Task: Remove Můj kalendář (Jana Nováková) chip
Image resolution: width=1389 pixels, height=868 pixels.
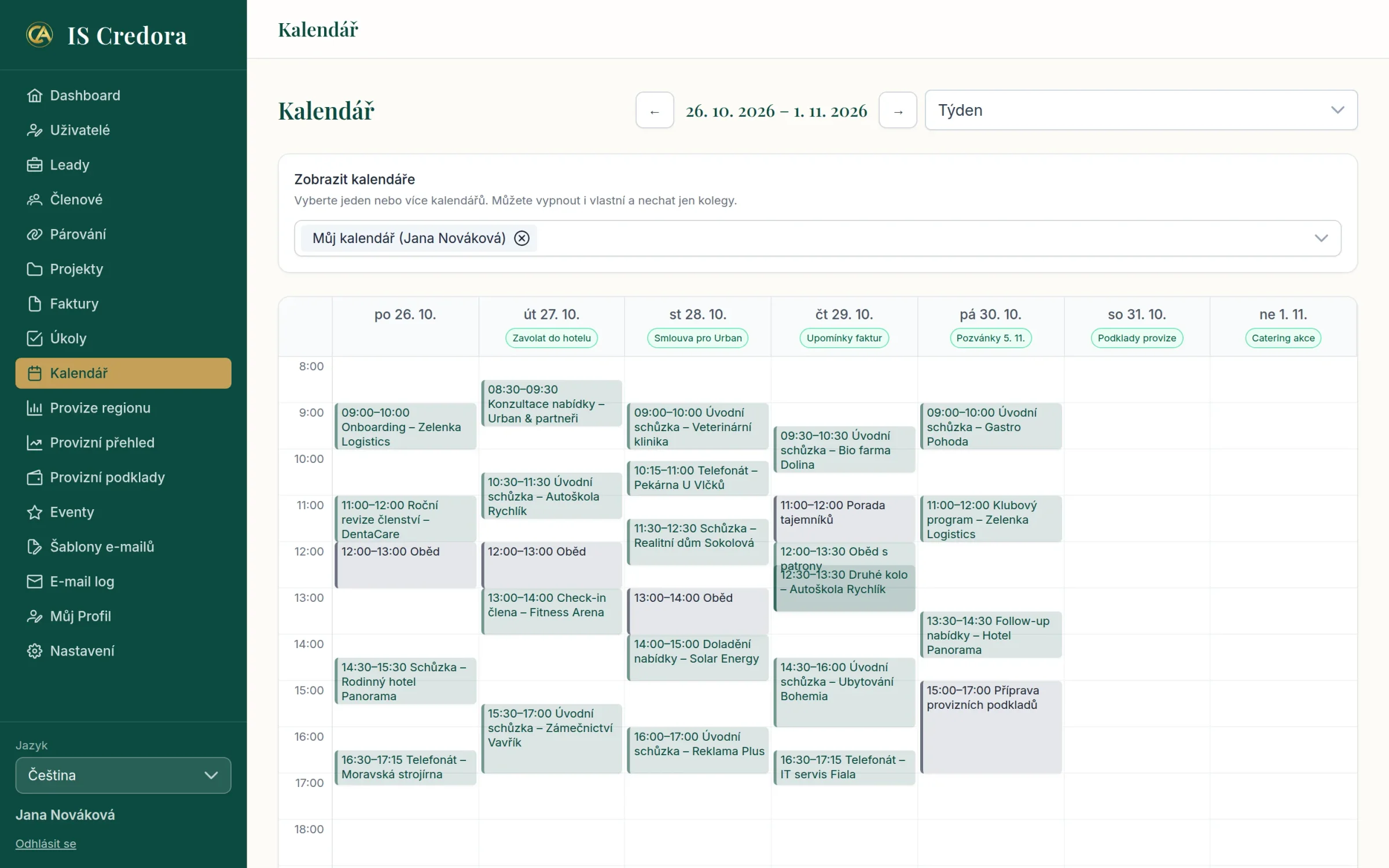Action: tap(522, 238)
